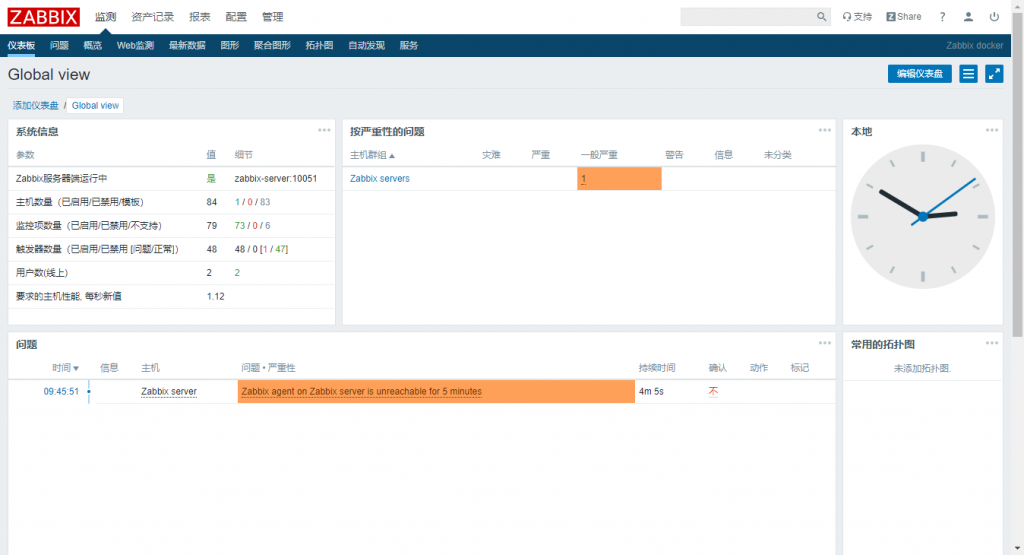1024x555 pixels.
Task: Click the zabbix-server:10051 detail text
Action: pyautogui.click(x=276, y=178)
